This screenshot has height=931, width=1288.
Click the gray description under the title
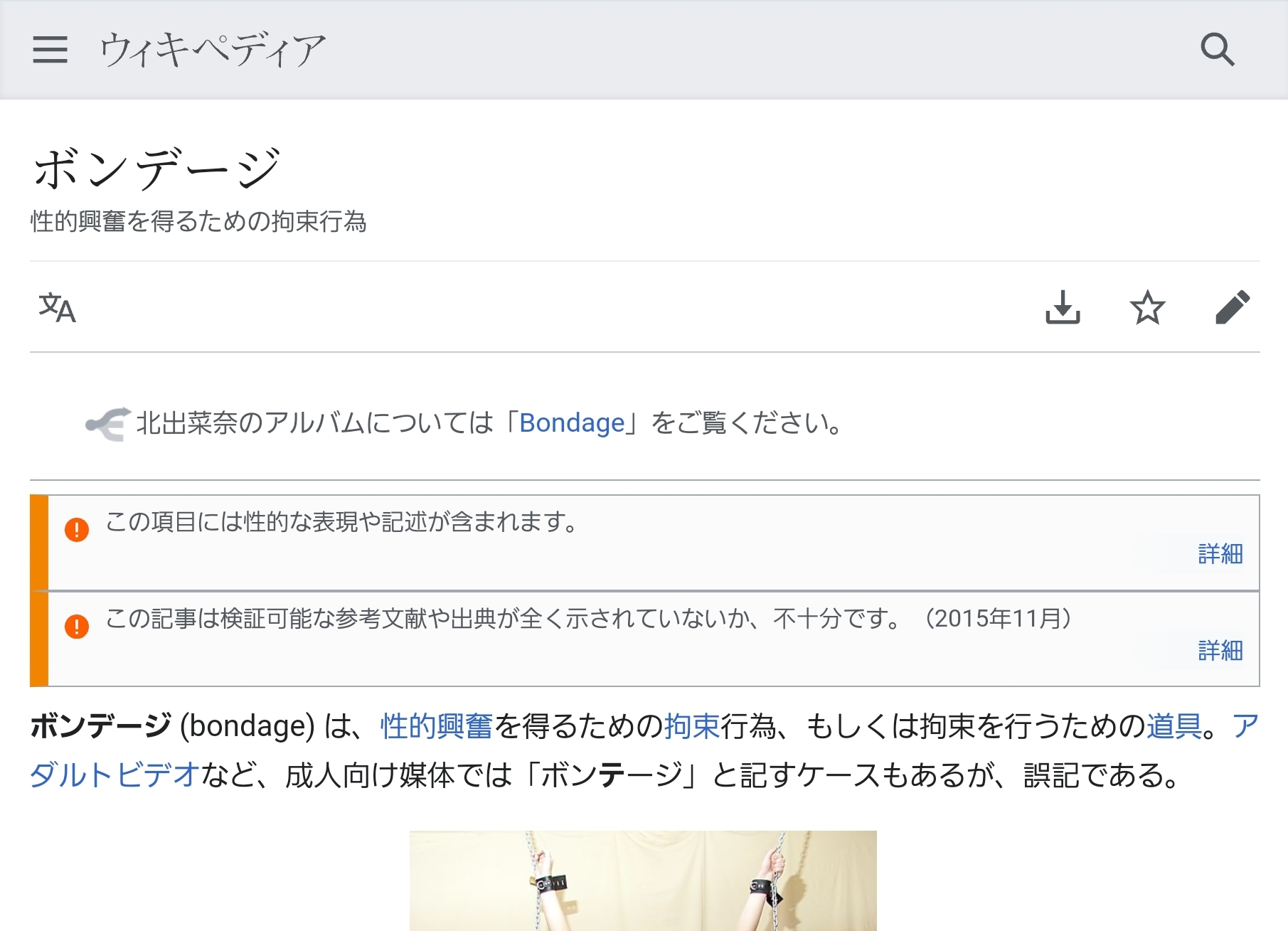point(198,222)
